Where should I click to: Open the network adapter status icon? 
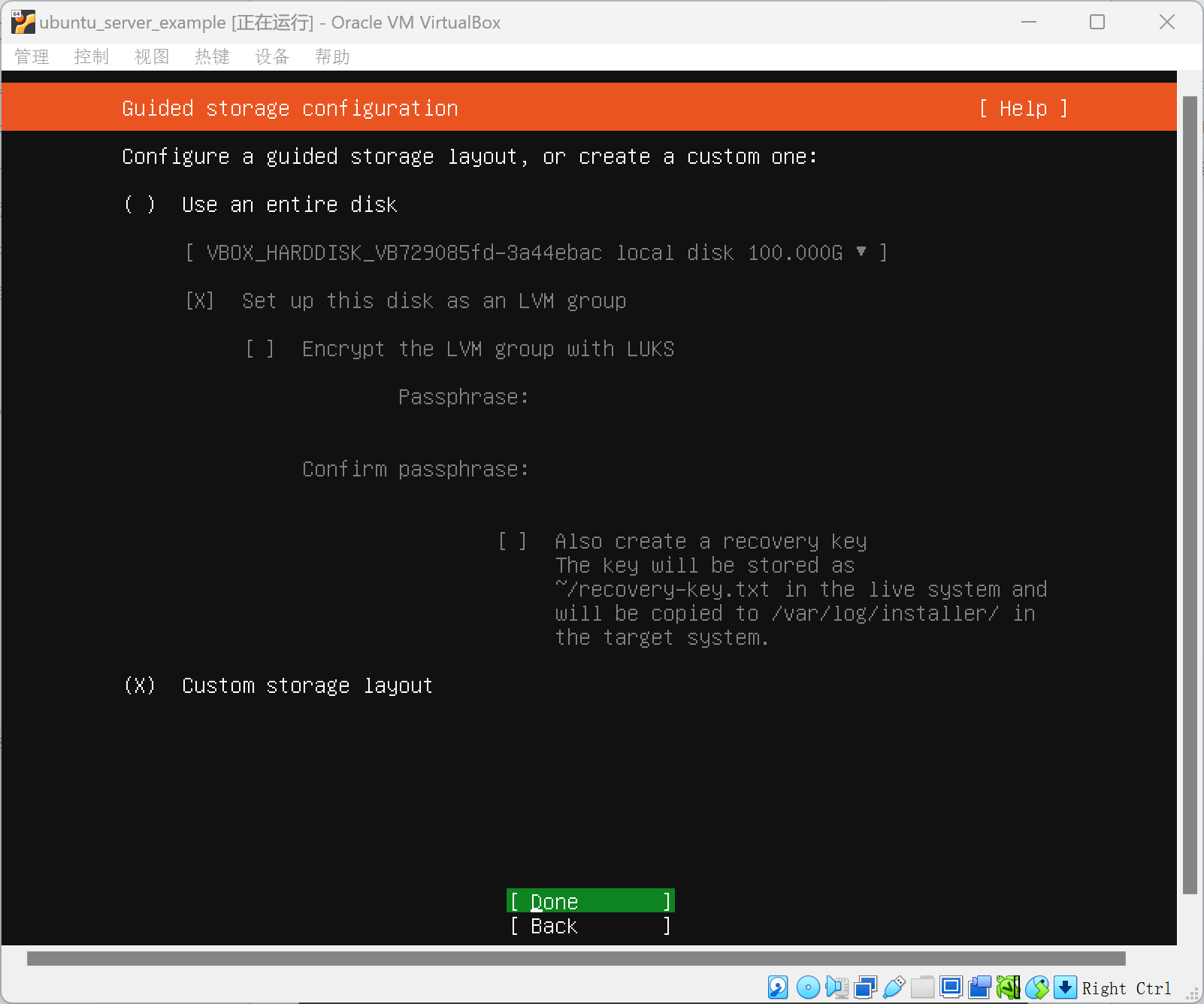coord(865,987)
